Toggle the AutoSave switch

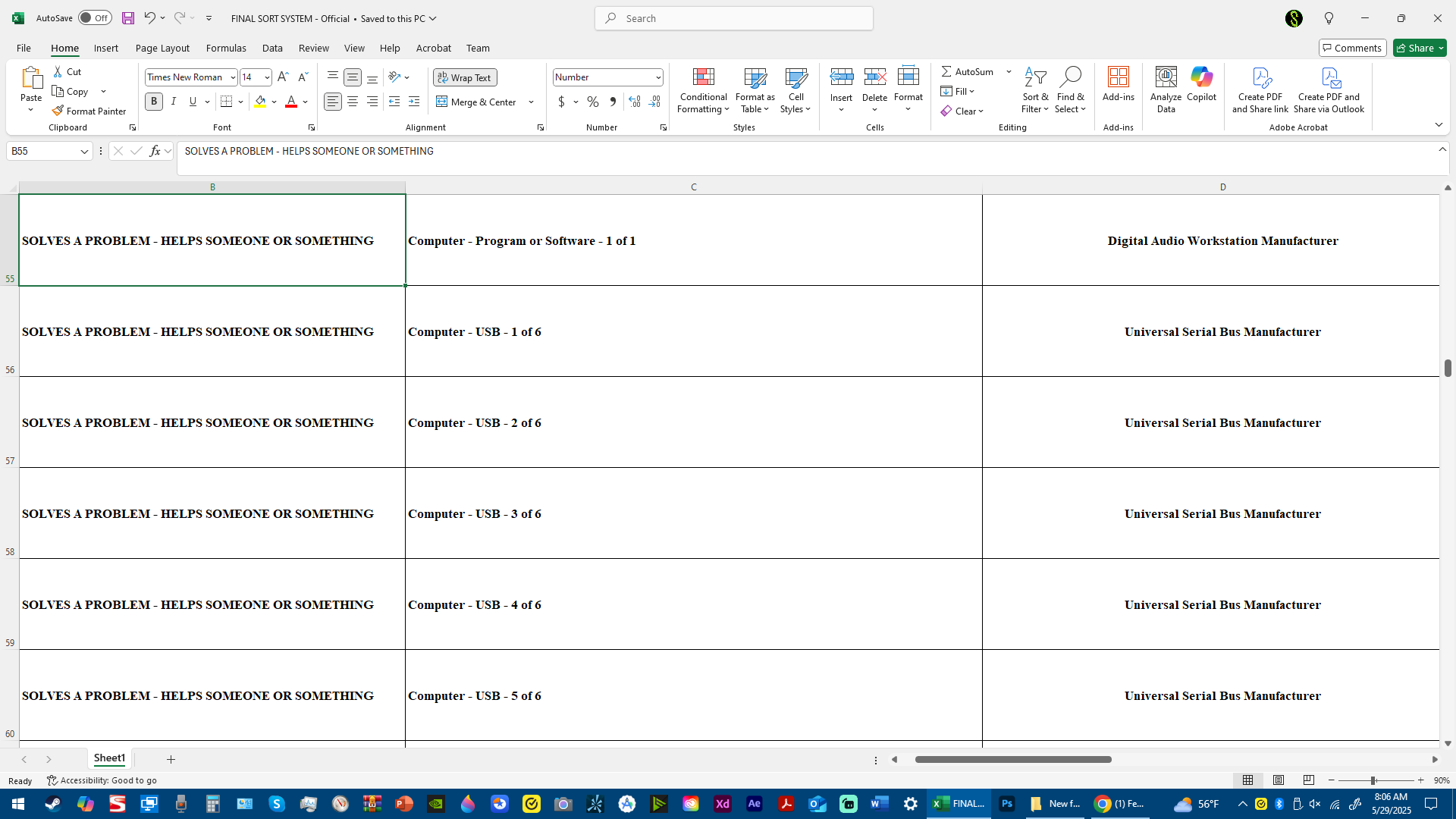[95, 18]
